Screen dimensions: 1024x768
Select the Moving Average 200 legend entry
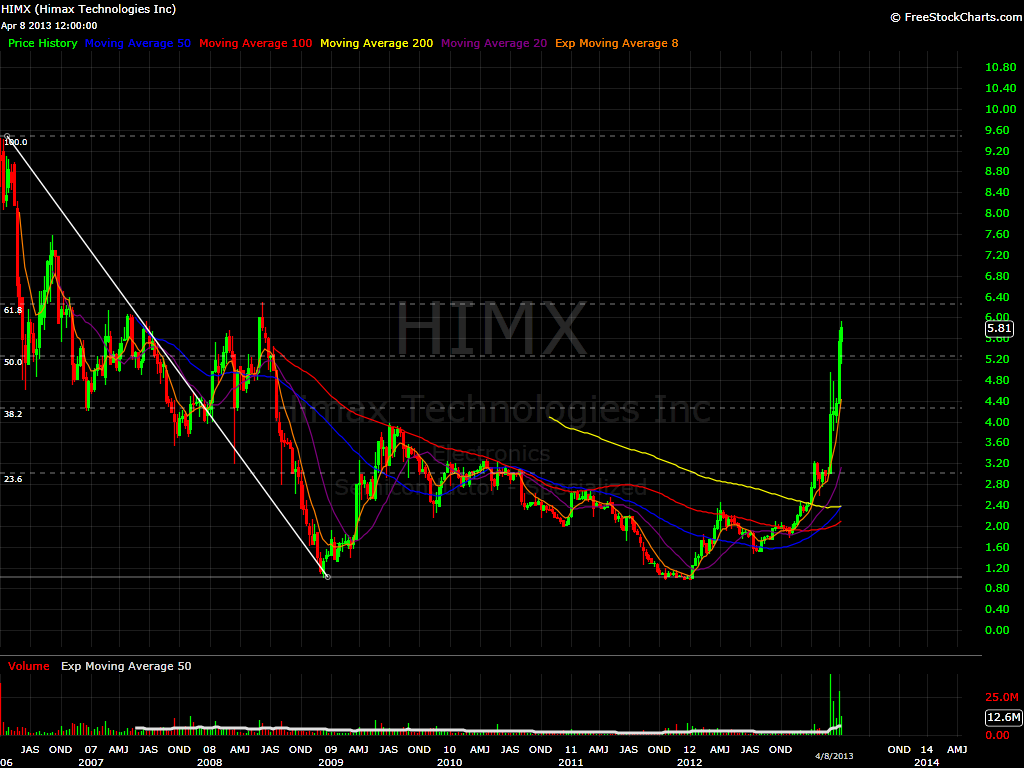[x=376, y=43]
